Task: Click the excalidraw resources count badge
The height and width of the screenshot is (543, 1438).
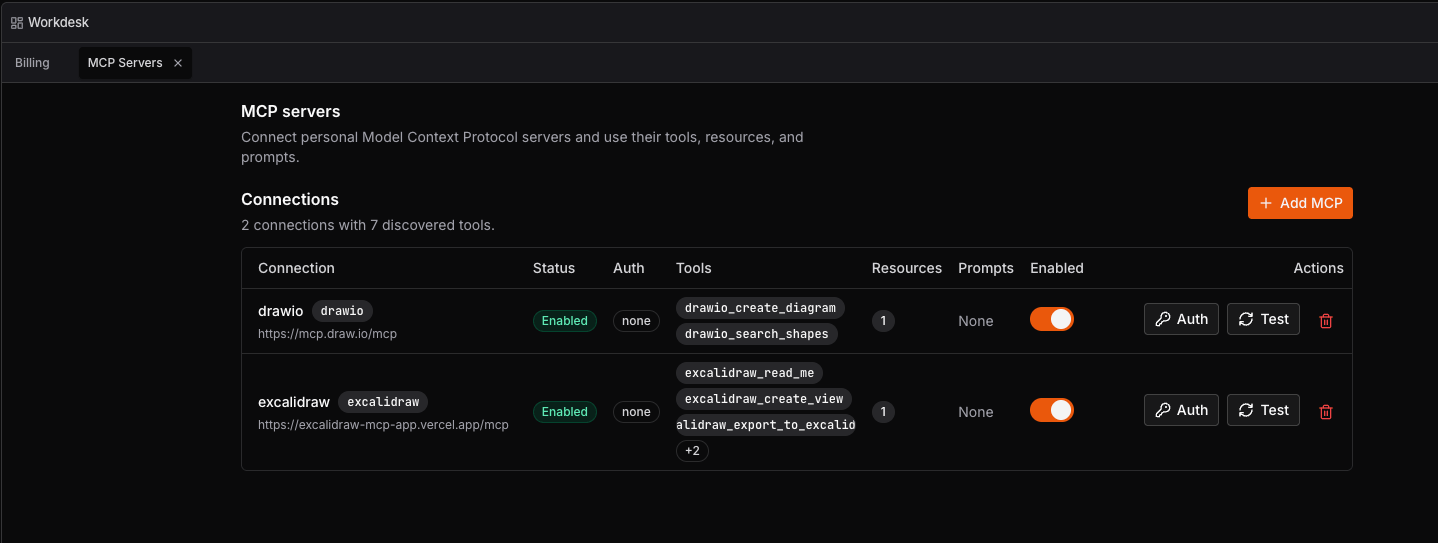Action: (883, 412)
